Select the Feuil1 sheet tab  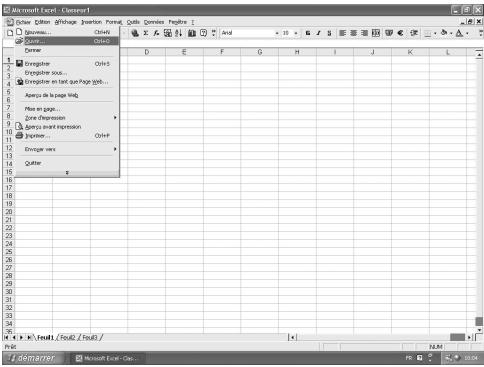[x=45, y=337]
